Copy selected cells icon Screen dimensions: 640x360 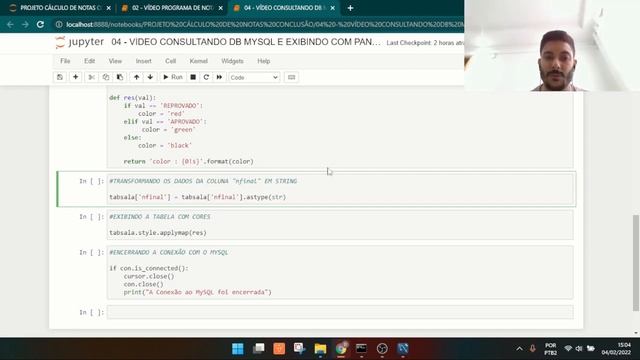[x=106, y=77]
